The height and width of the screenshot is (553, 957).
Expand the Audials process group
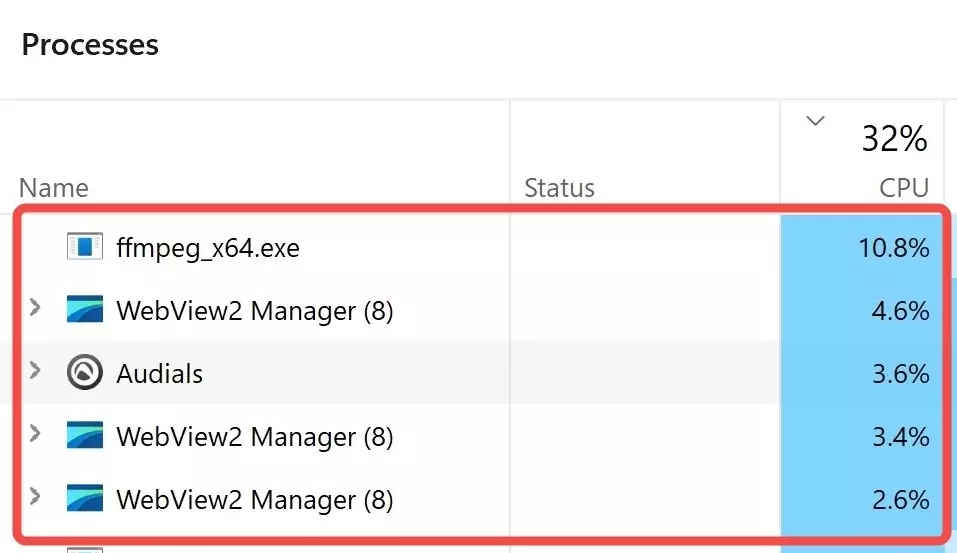35,370
